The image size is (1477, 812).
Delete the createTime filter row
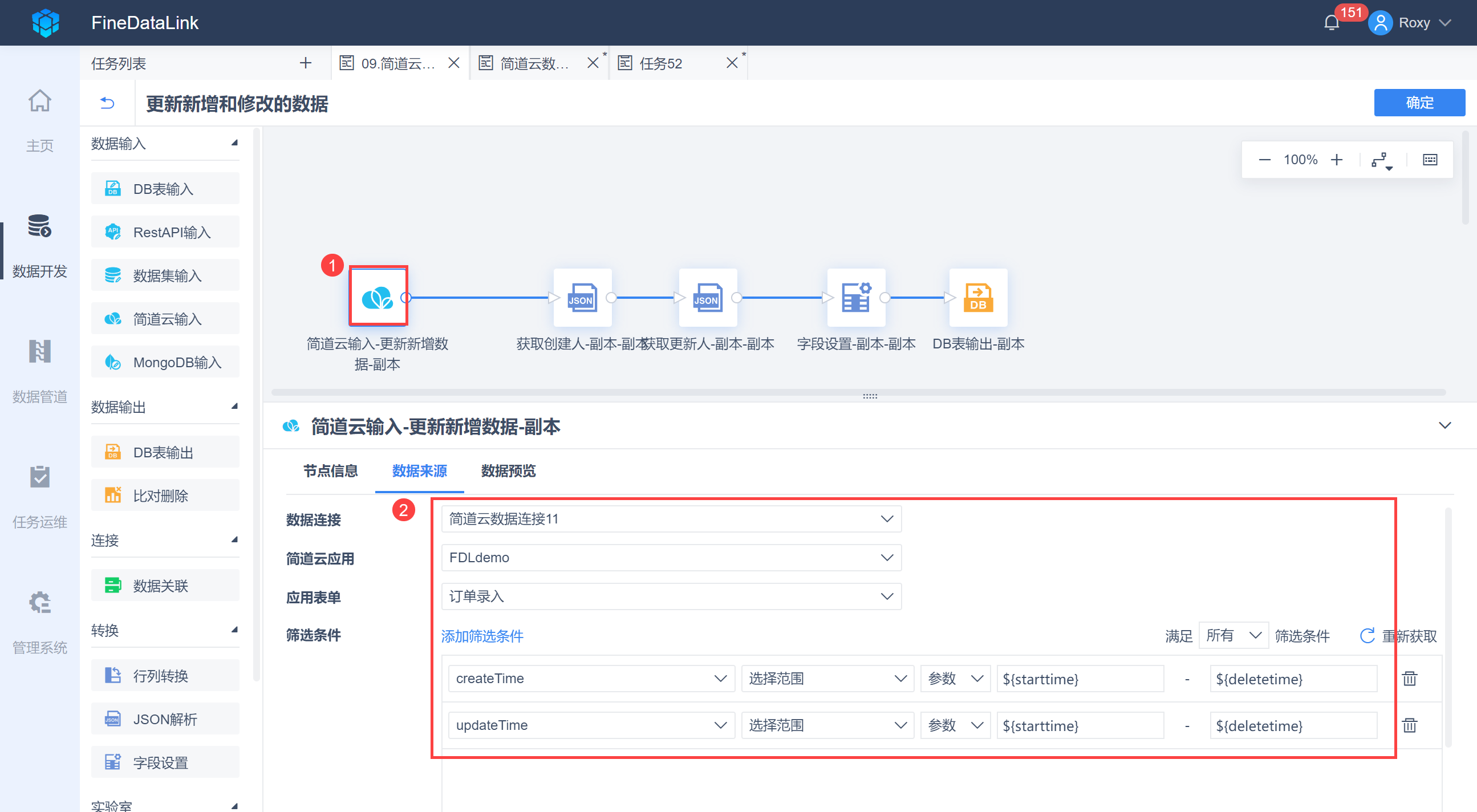[x=1409, y=679]
